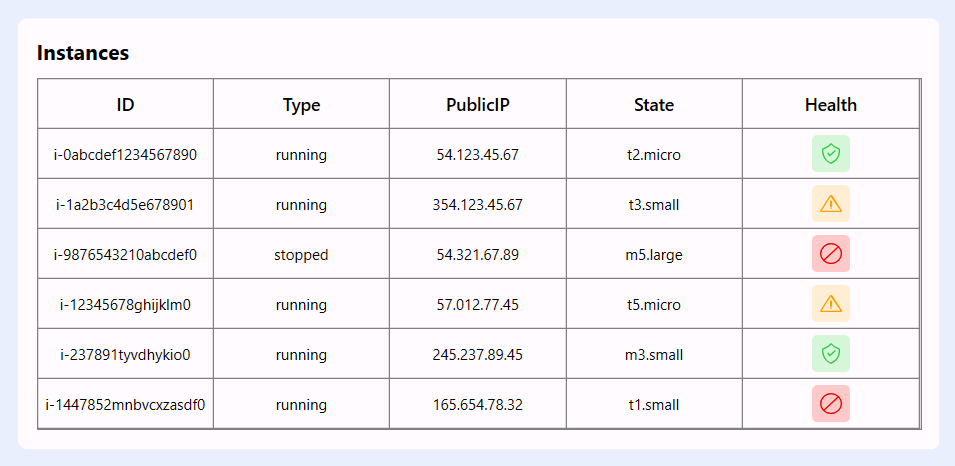Click the PublicIP column header

(x=478, y=104)
